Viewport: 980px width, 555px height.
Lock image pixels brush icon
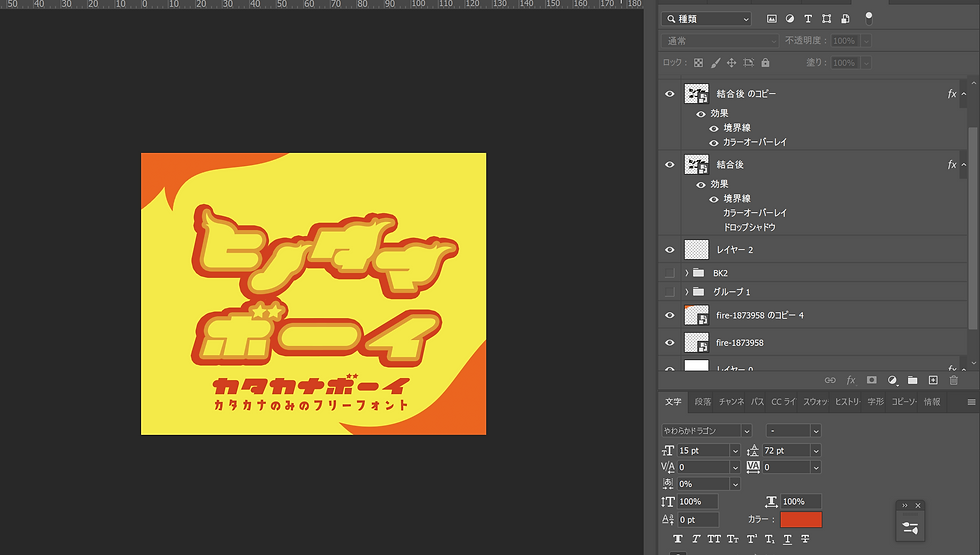pyautogui.click(x=716, y=62)
